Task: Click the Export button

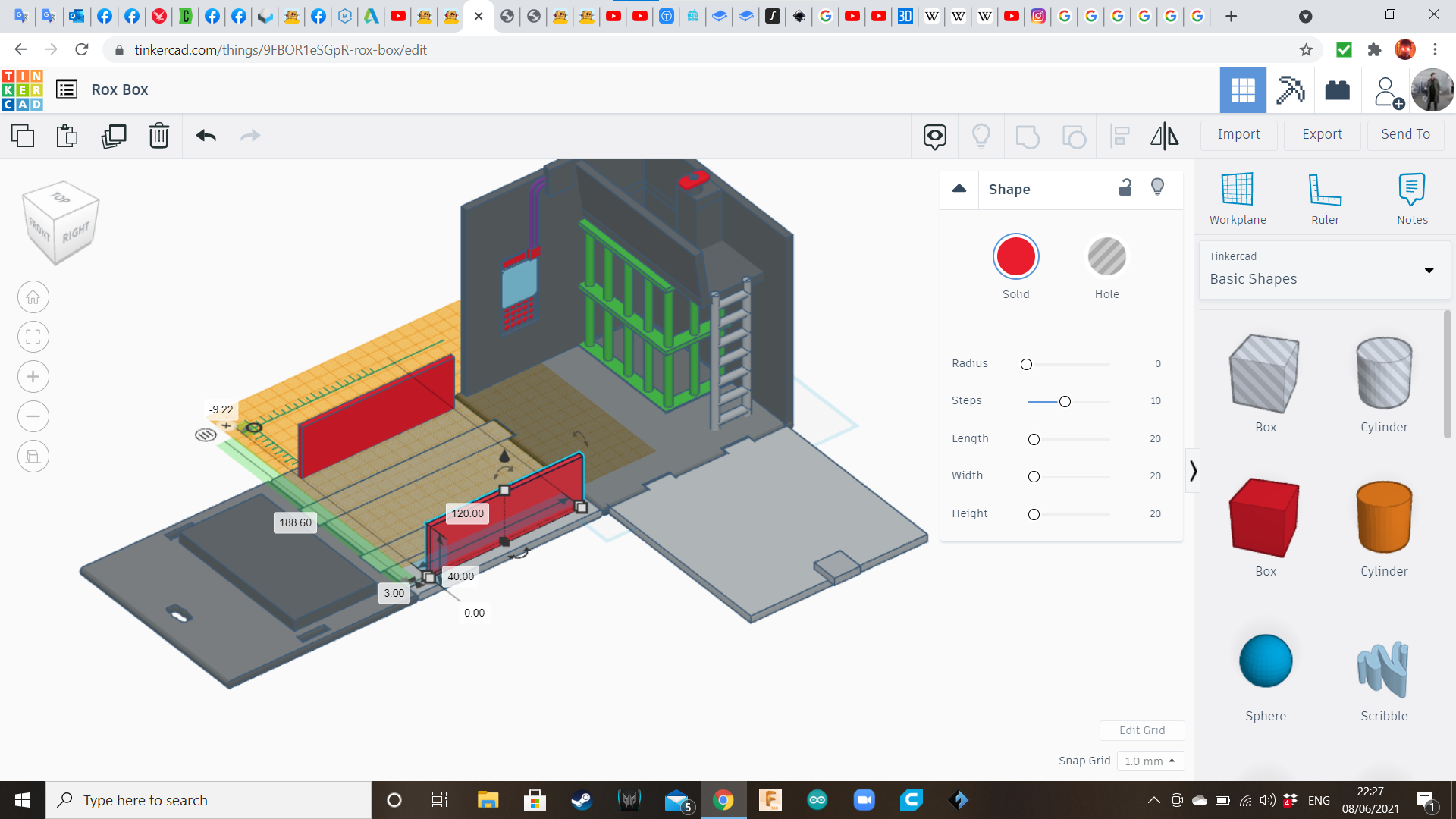Action: coord(1322,134)
